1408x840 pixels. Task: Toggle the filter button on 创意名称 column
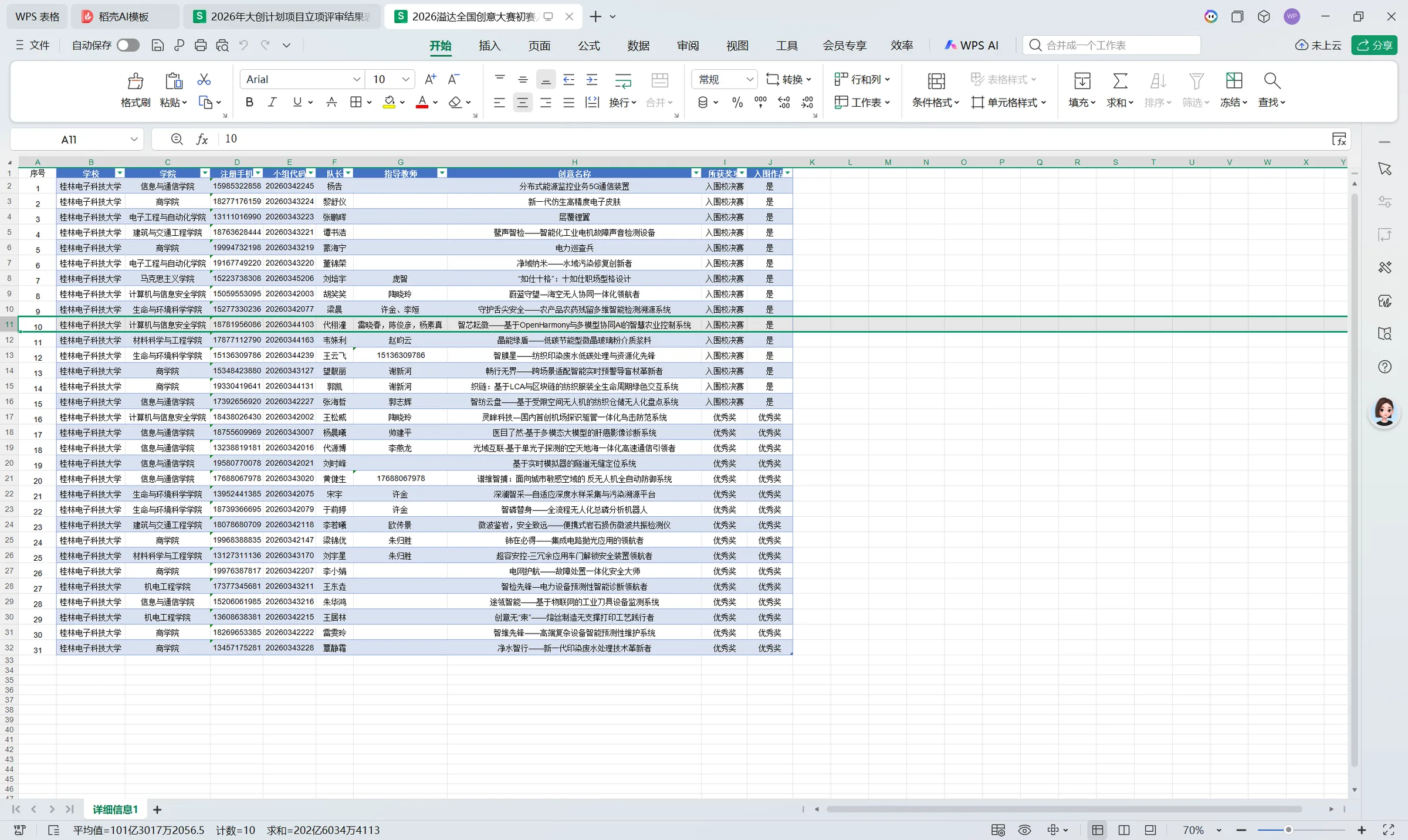point(696,173)
